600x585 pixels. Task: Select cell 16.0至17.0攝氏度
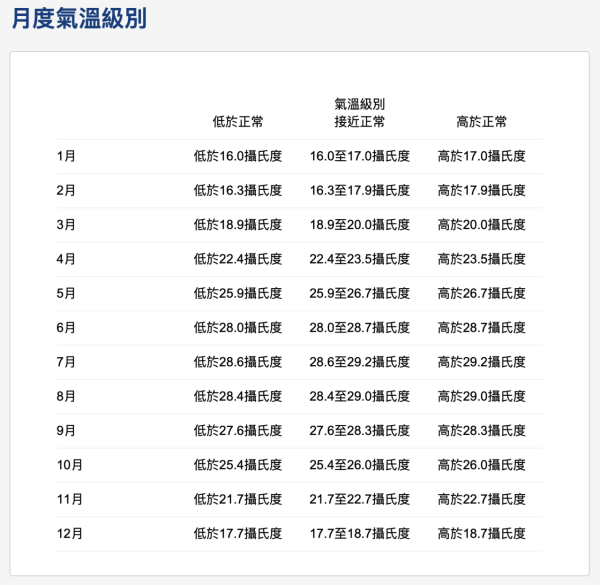tap(360, 156)
